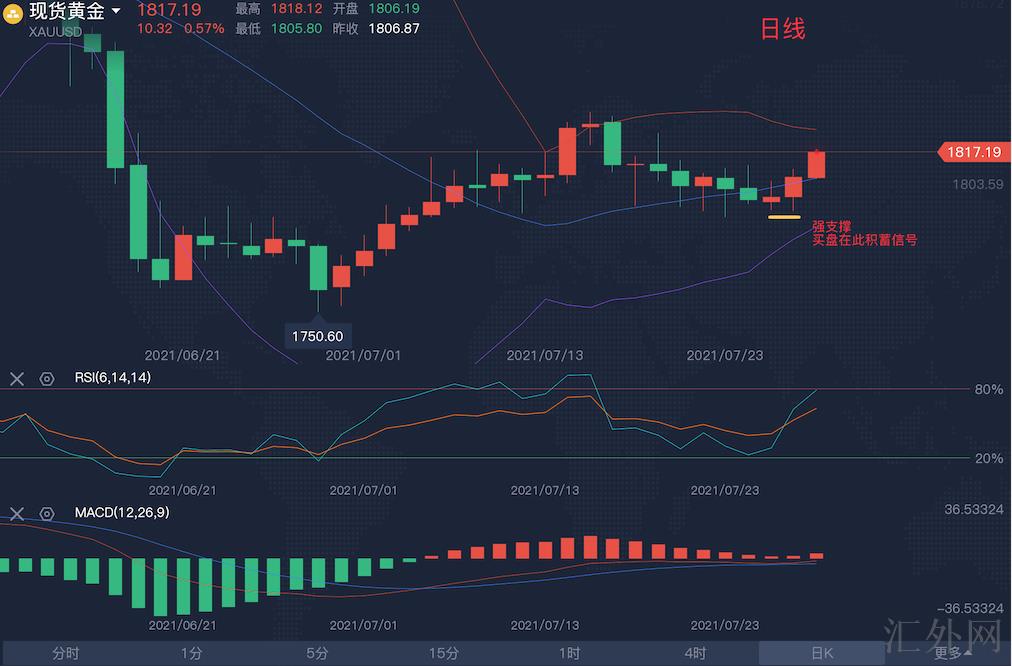Change chart to 4时 timeframe
The width and height of the screenshot is (1012, 666).
695,653
